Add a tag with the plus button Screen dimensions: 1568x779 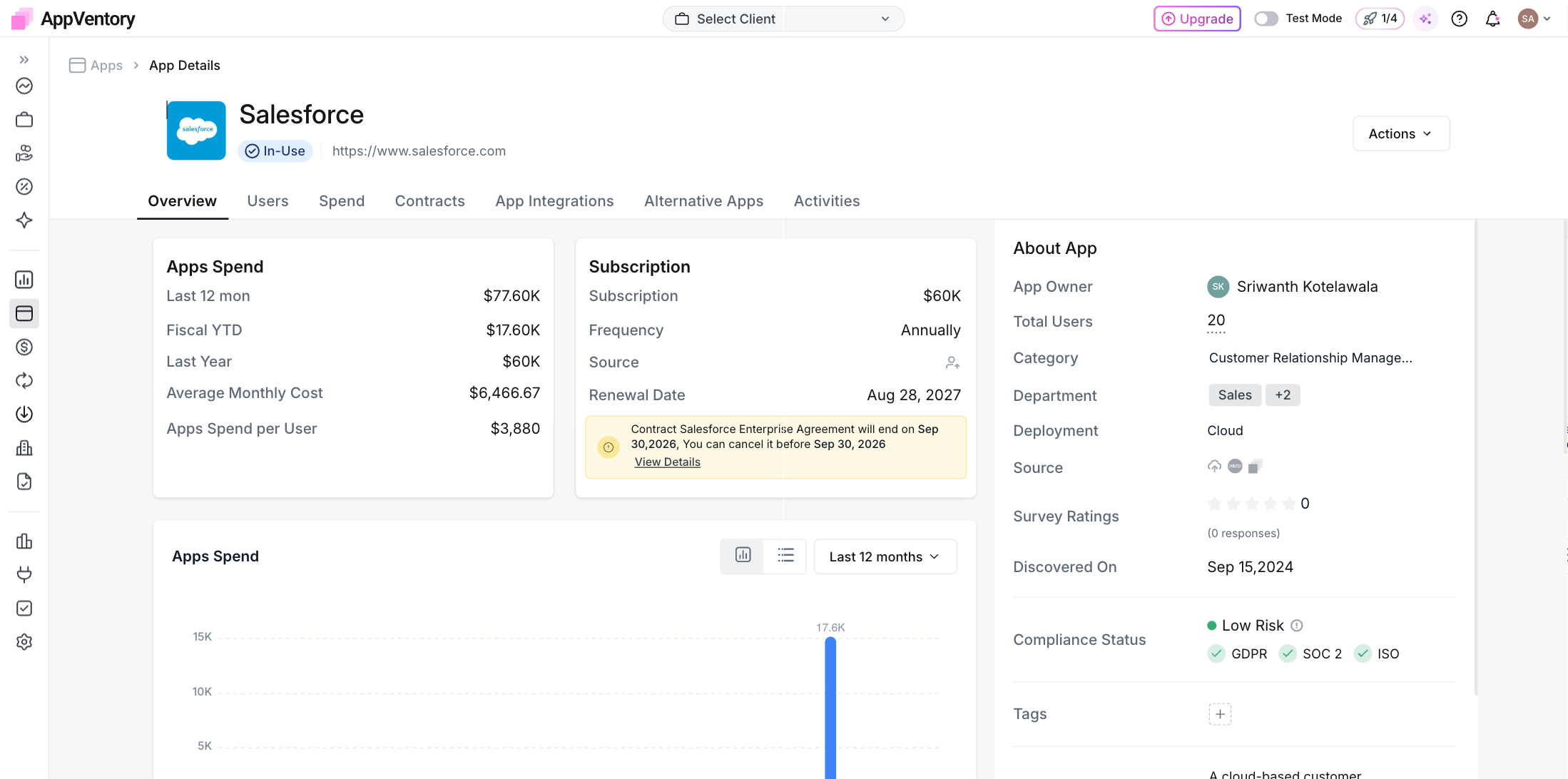tap(1220, 714)
